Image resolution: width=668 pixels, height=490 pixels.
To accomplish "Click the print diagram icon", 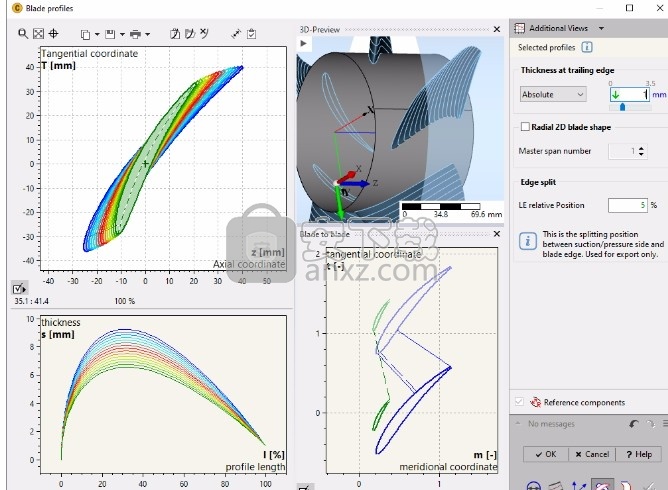I will click(135, 34).
